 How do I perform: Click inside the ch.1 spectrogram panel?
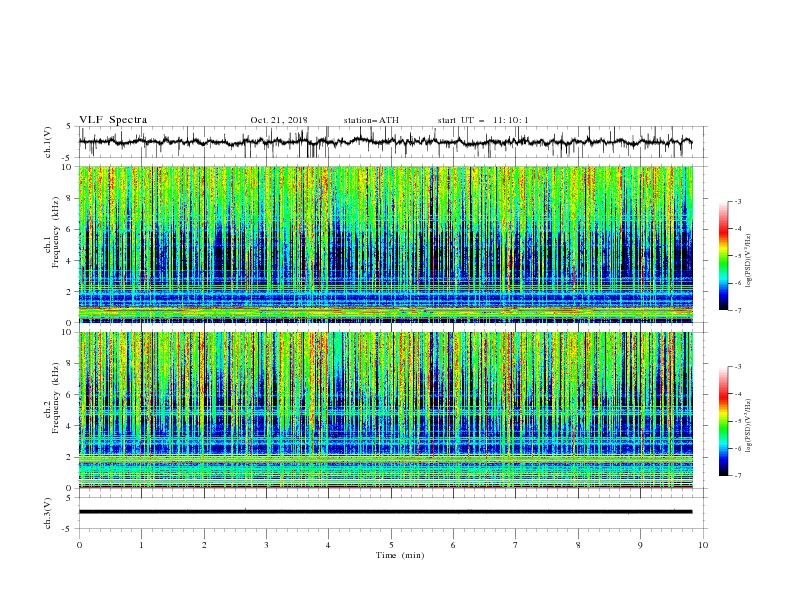click(x=385, y=244)
